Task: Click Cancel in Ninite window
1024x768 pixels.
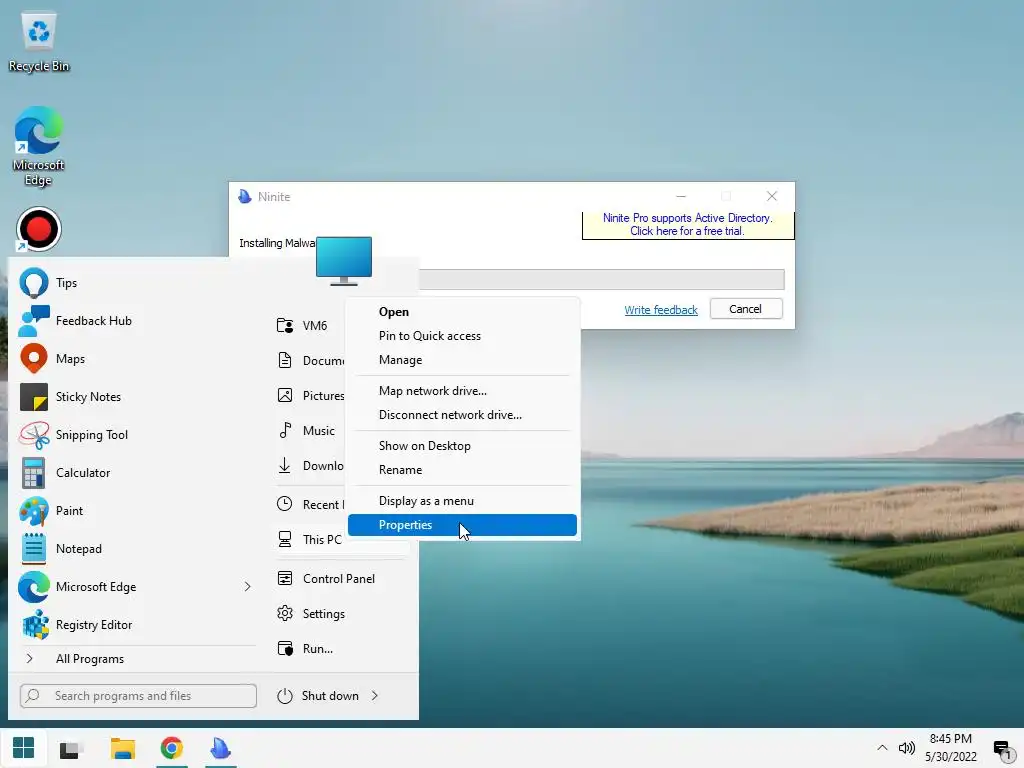Action: pyautogui.click(x=746, y=309)
